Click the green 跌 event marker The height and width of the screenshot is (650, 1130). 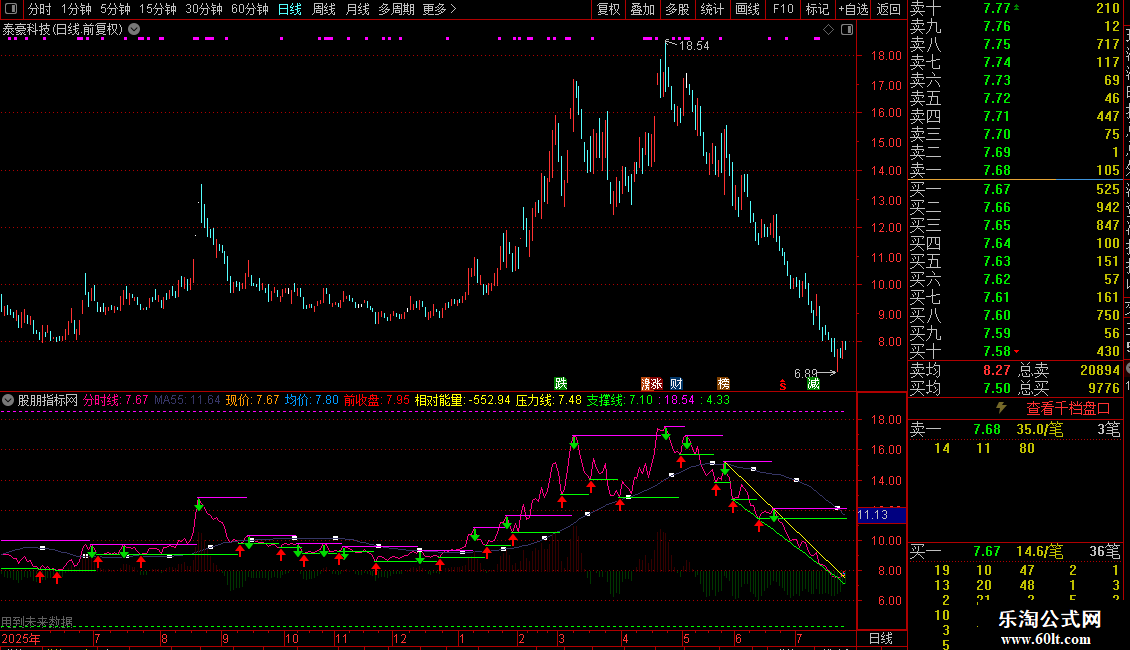pyautogui.click(x=561, y=383)
